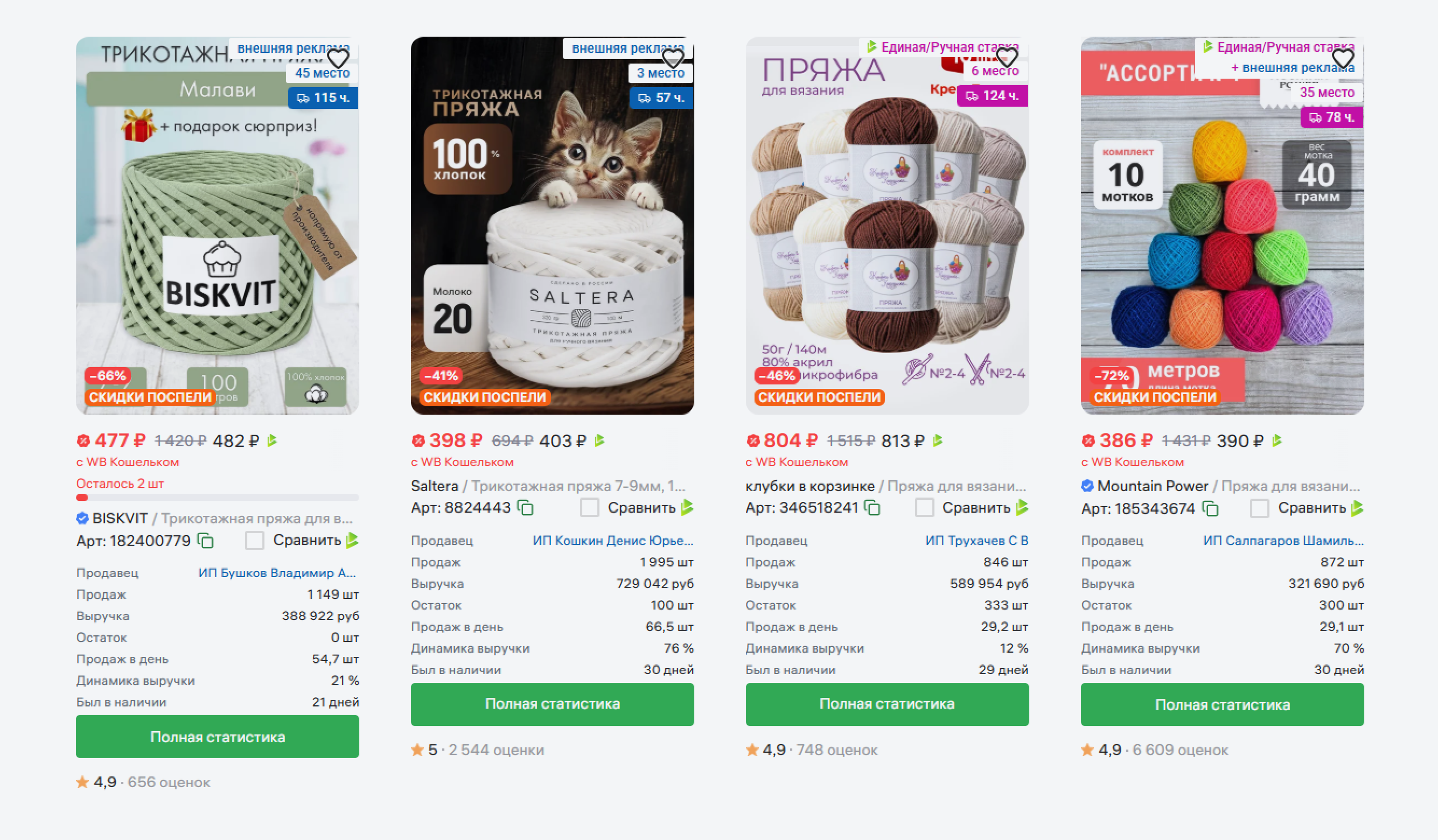Image resolution: width=1438 pixels, height=840 pixels.
Task: Open Полная статистика for Saltera yarn
Action: [x=552, y=704]
